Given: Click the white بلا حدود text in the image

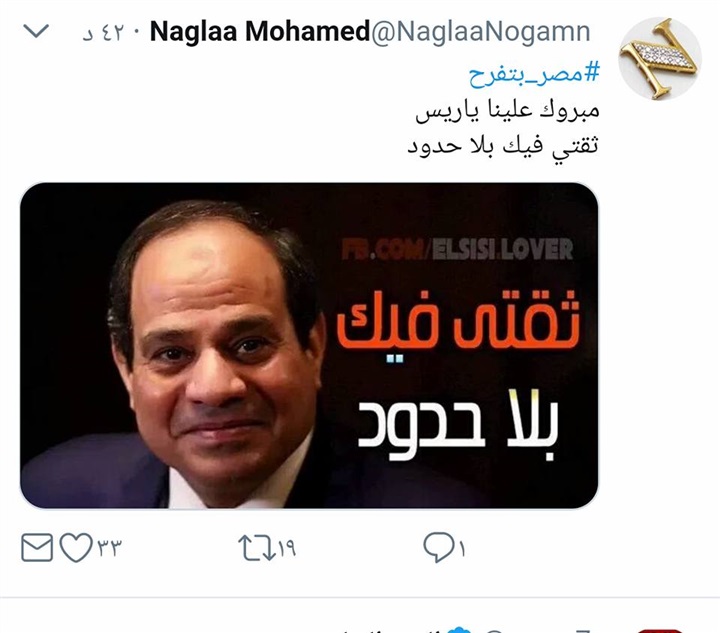Looking at the screenshot, I should click(458, 425).
